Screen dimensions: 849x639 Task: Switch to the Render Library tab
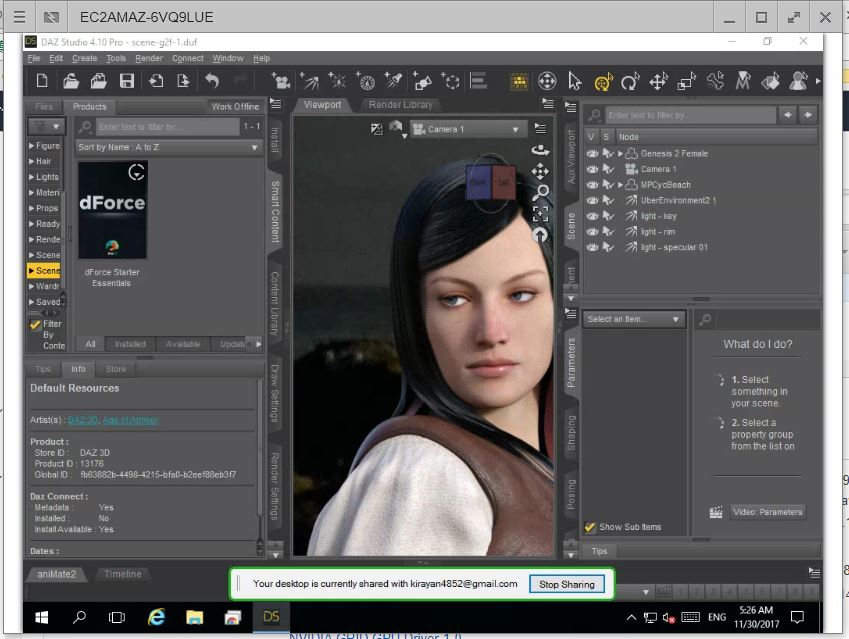click(x=401, y=105)
